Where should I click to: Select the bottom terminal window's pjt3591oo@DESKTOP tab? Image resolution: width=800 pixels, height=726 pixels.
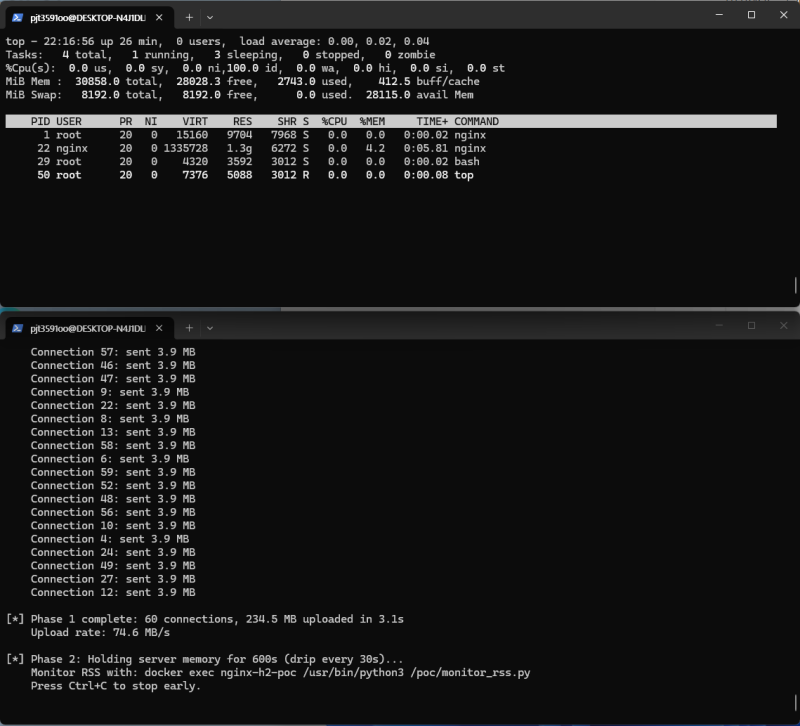point(89,328)
